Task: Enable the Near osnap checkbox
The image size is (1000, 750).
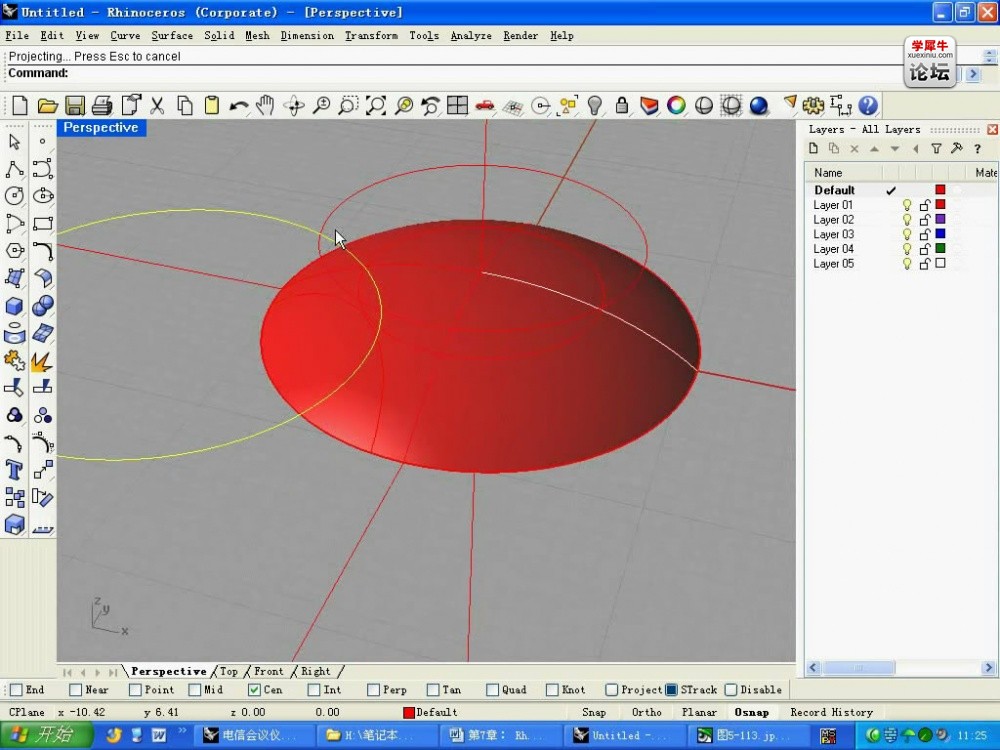Action: (x=75, y=689)
